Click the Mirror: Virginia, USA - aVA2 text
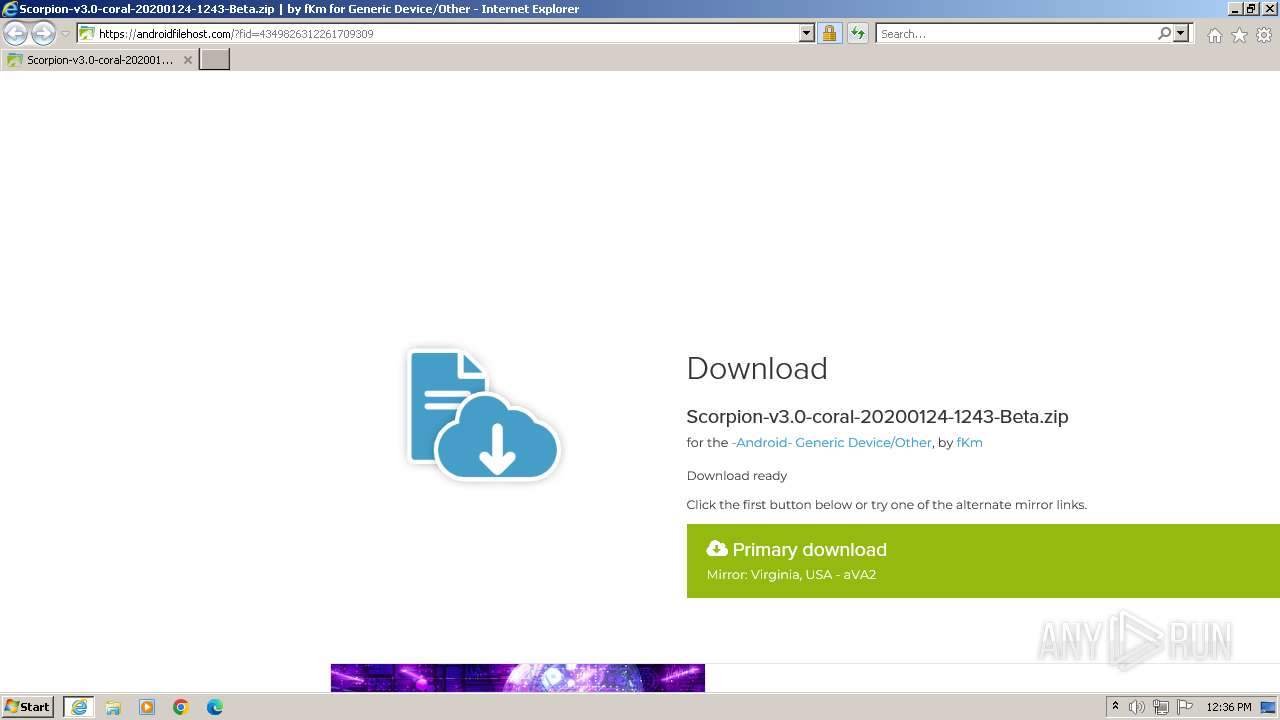The width and height of the screenshot is (1280, 720). pyautogui.click(x=791, y=575)
